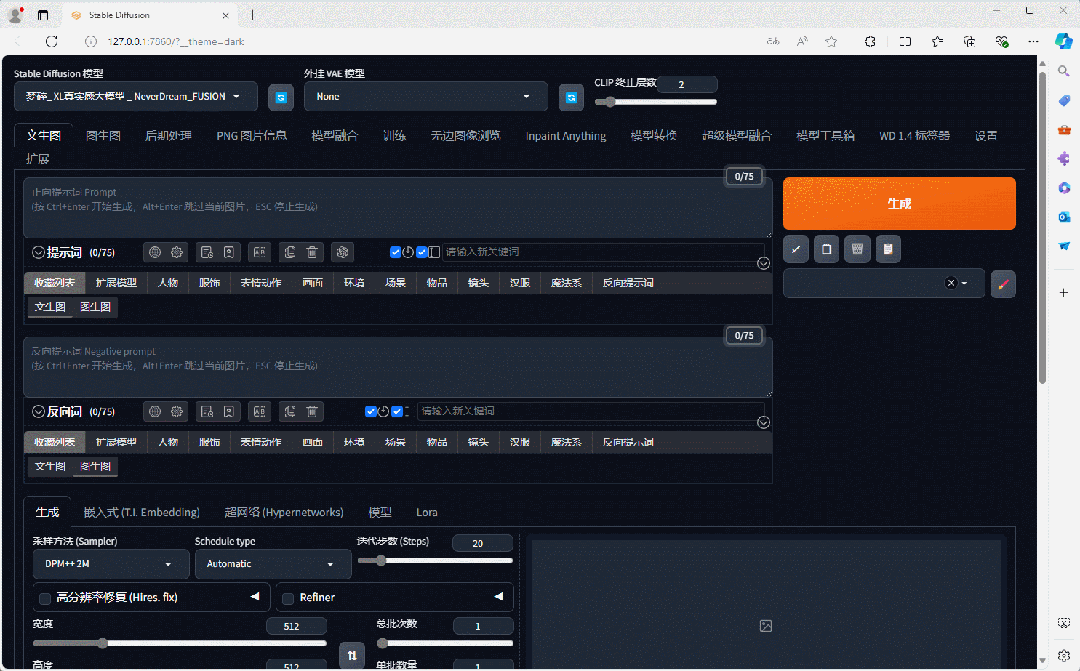Click the trash bin button below 生成

click(x=858, y=249)
